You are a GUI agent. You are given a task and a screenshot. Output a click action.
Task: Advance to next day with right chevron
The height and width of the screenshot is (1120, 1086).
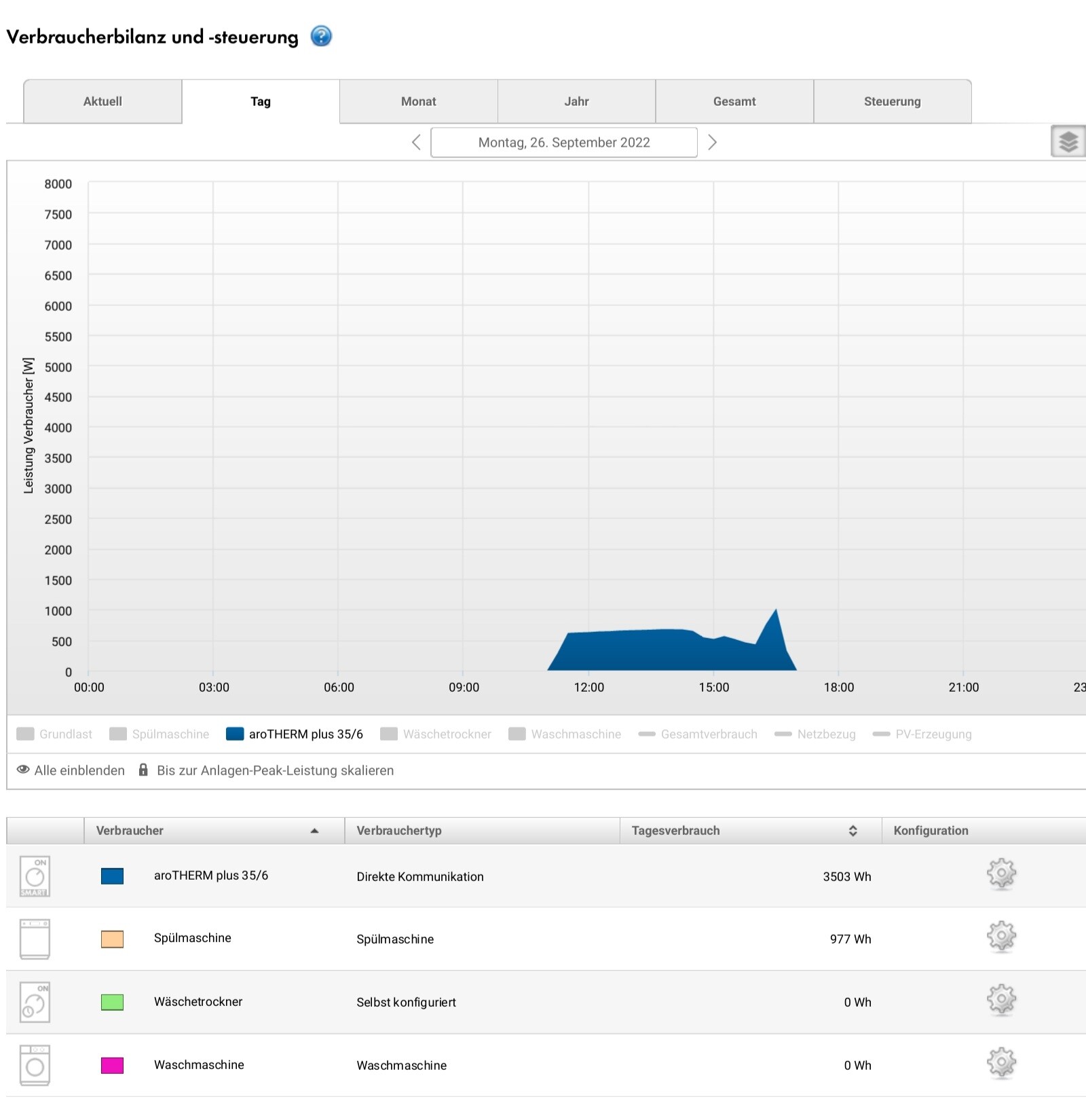pos(712,143)
